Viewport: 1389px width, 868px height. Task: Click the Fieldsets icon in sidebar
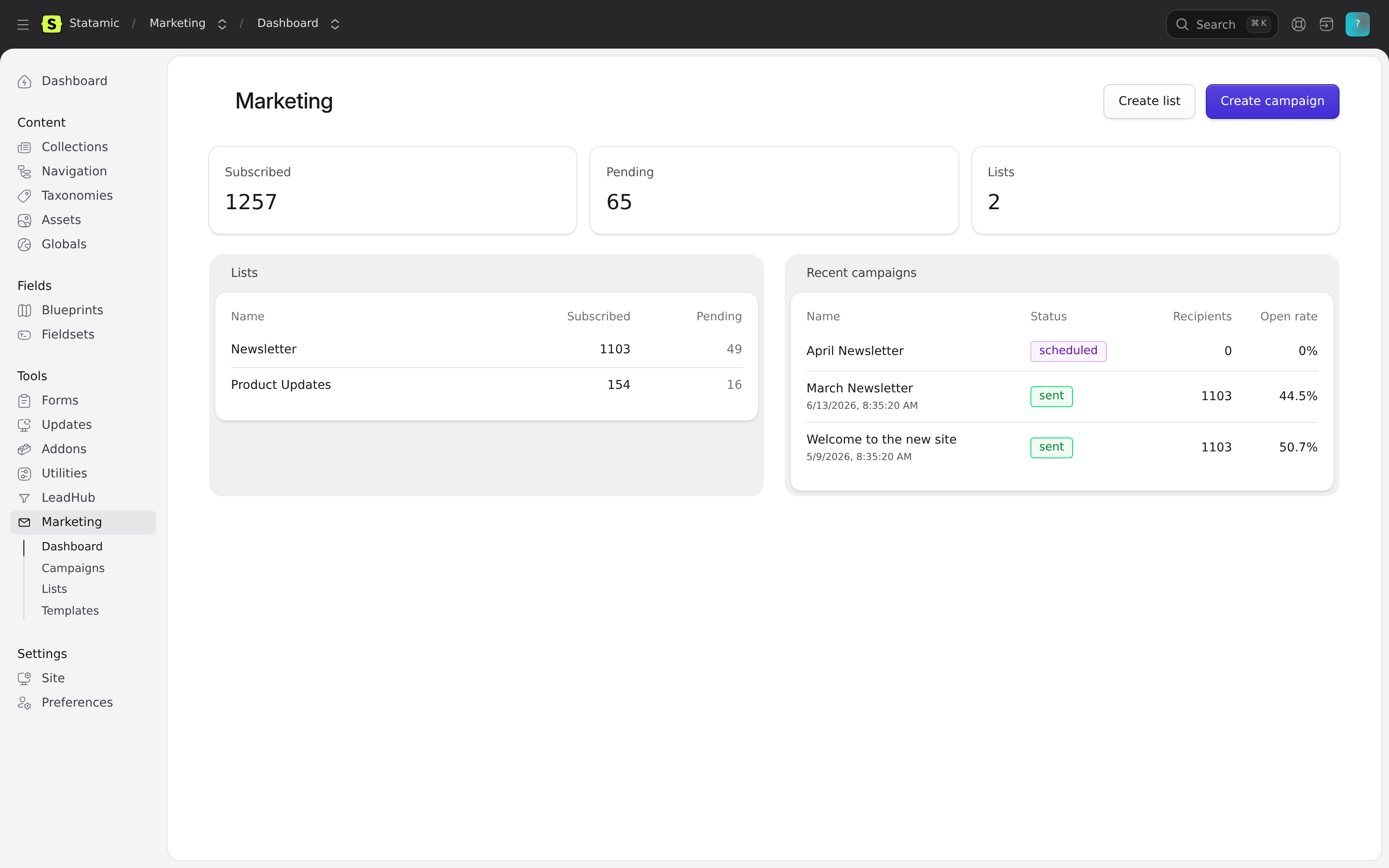pyautogui.click(x=24, y=335)
